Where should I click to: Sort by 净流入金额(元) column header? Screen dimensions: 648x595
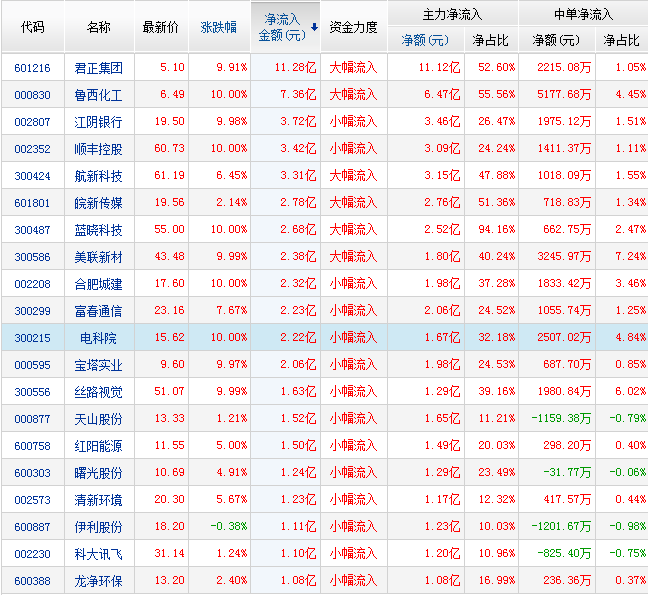coord(282,27)
